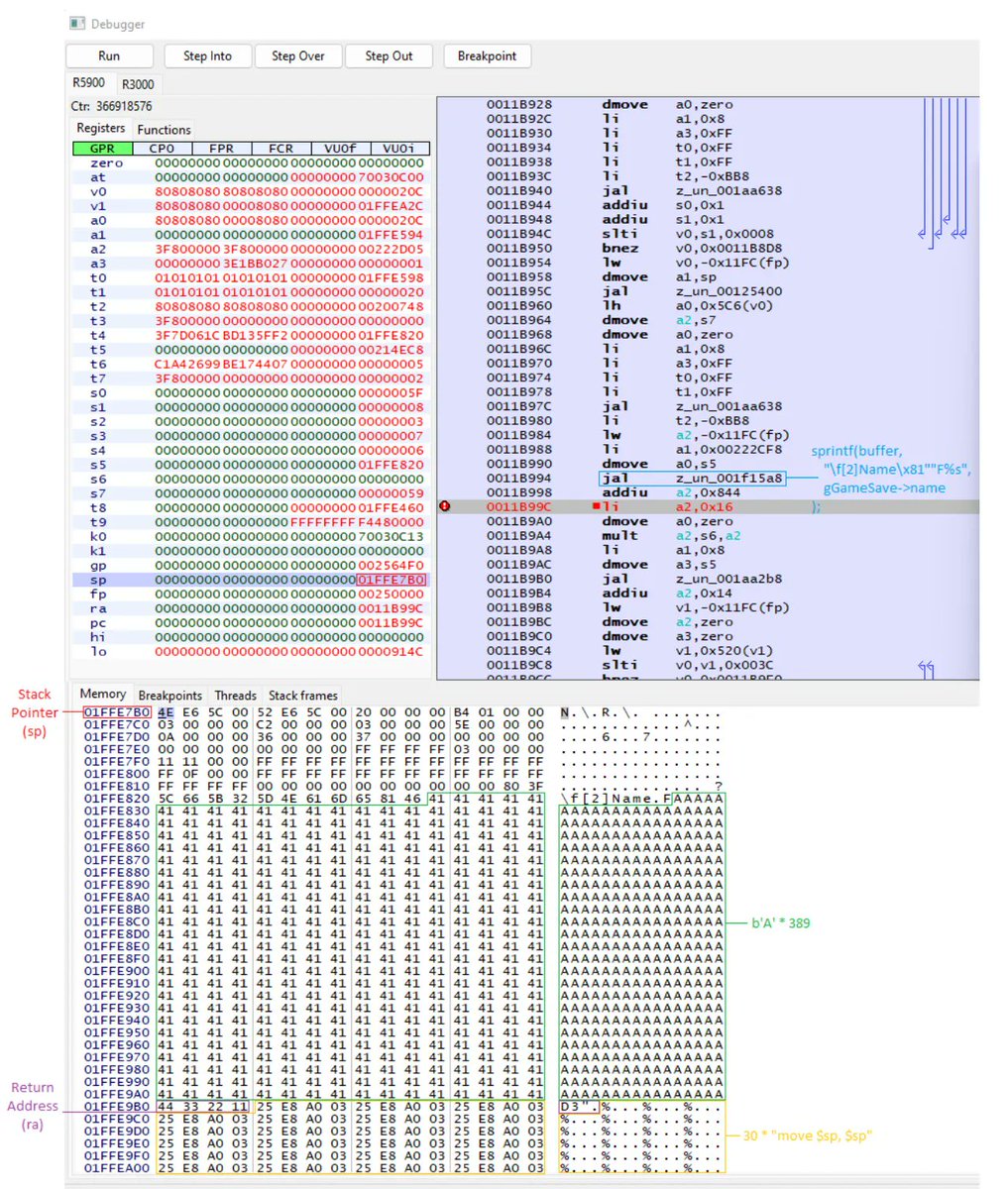This screenshot has width=1008, height=1189.
Task: Open the Threads tab
Action: (235, 696)
